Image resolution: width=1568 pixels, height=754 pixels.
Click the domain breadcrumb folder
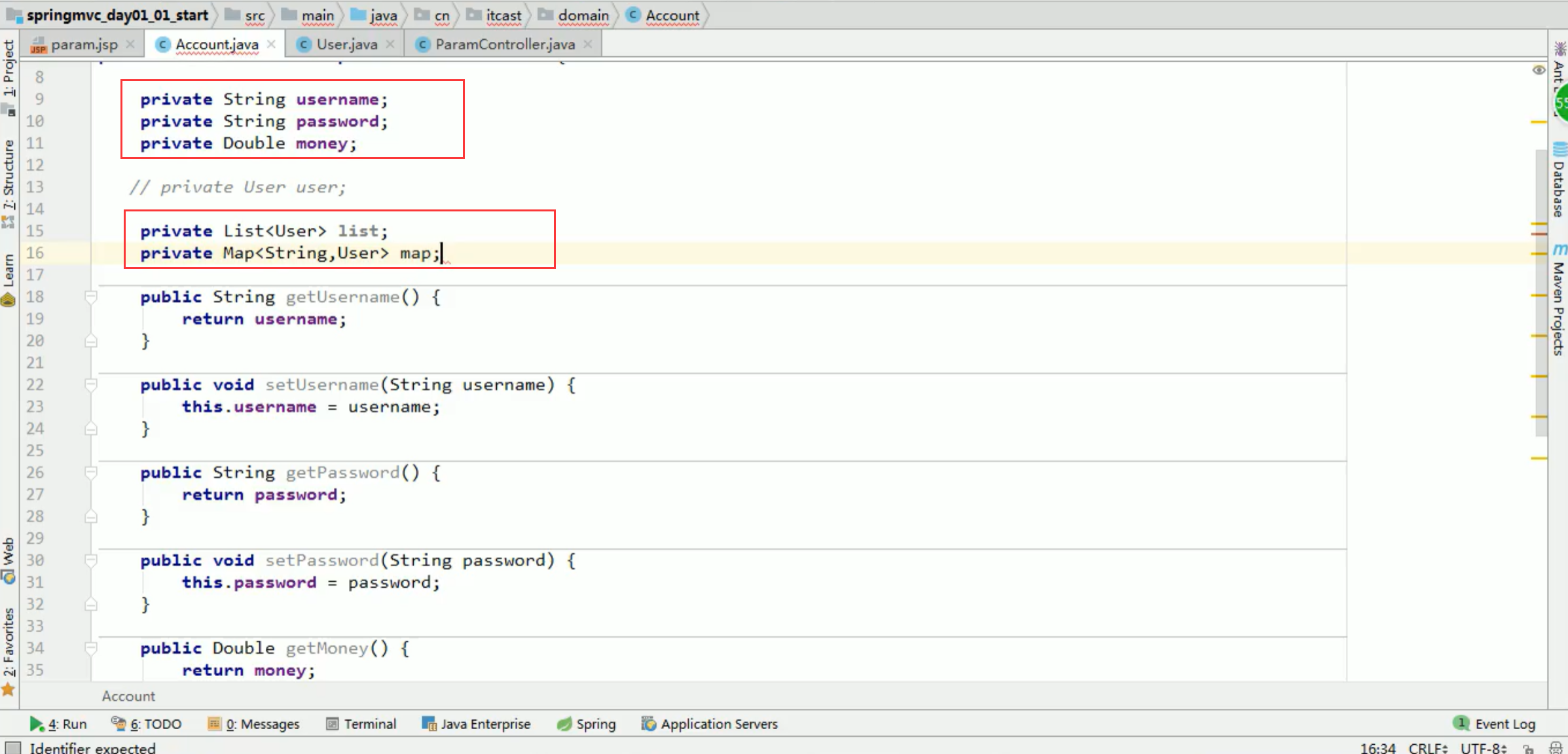click(583, 15)
